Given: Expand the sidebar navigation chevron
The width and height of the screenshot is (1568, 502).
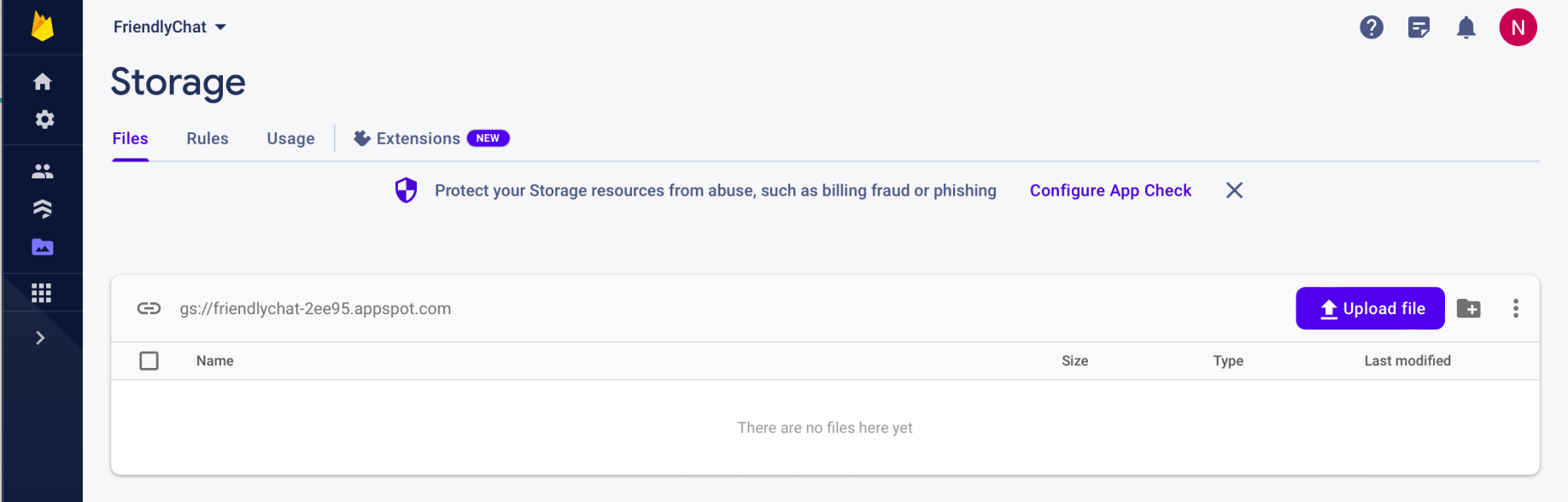Looking at the screenshot, I should pyautogui.click(x=40, y=338).
